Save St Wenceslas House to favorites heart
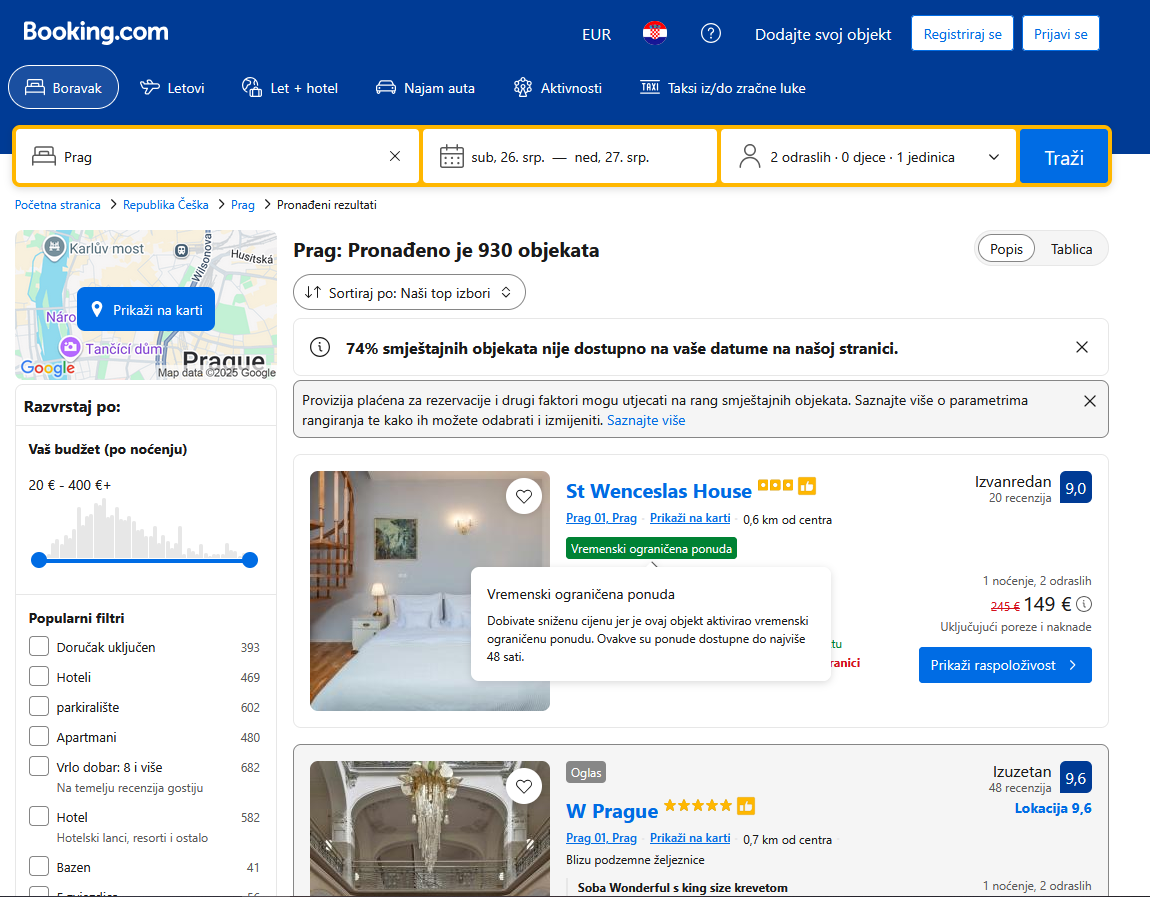The width and height of the screenshot is (1150, 897). click(524, 497)
